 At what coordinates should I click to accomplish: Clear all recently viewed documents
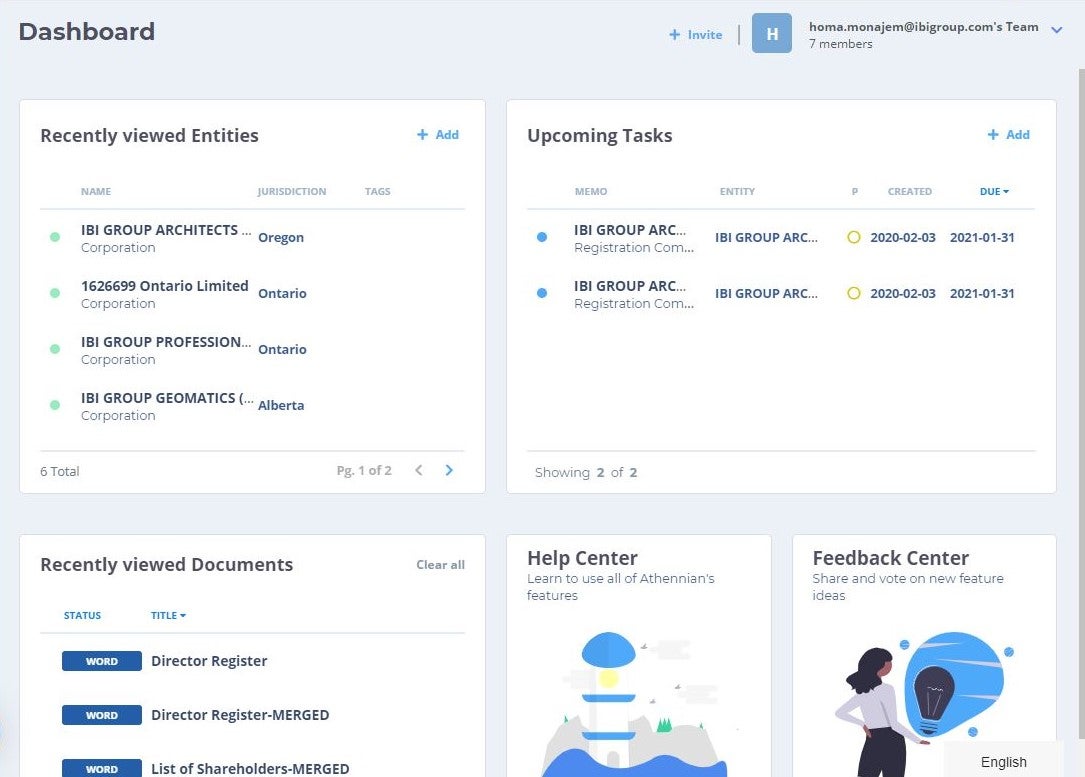coord(440,564)
